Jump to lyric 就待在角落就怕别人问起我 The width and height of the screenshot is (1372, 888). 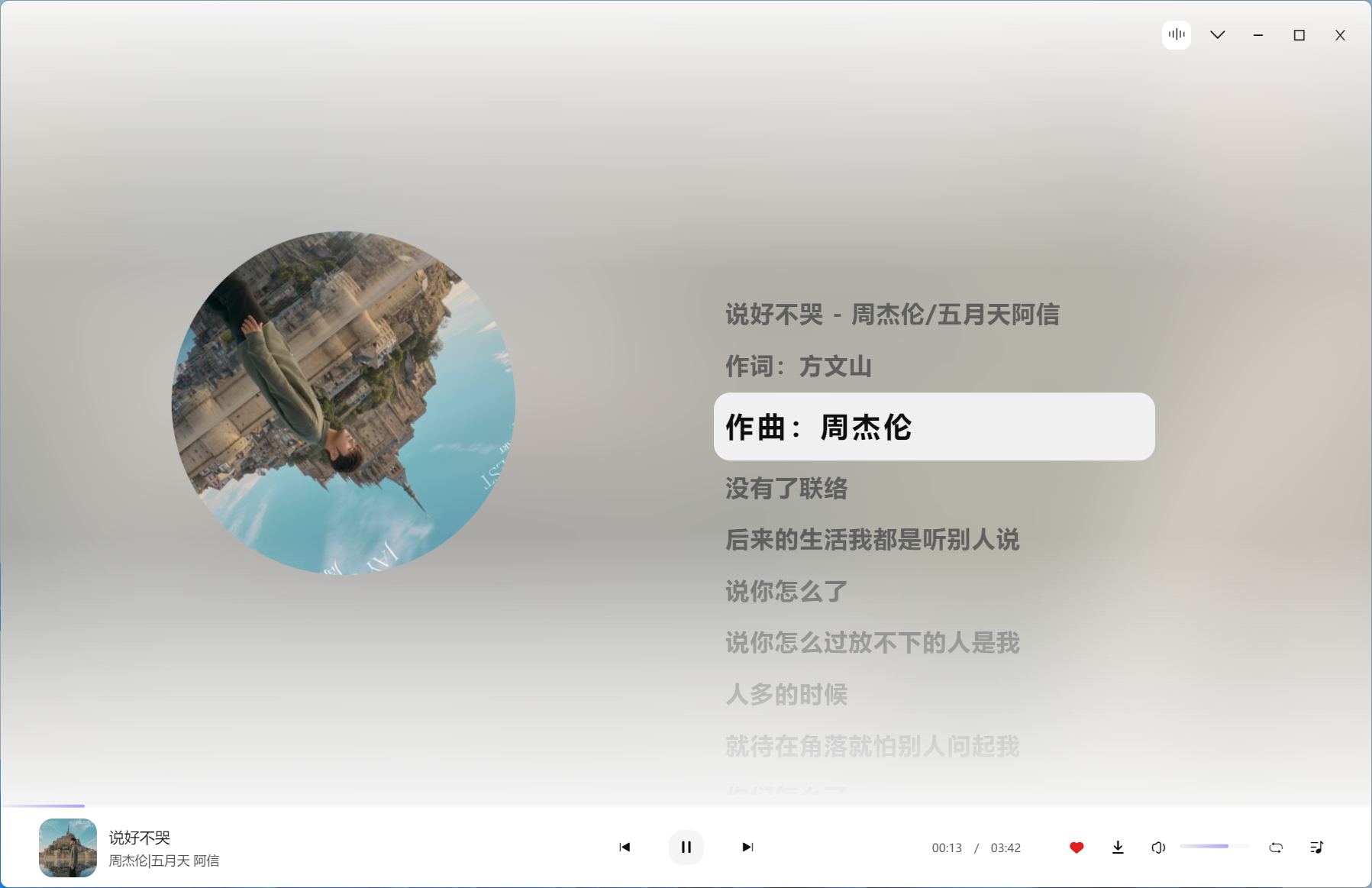click(873, 746)
